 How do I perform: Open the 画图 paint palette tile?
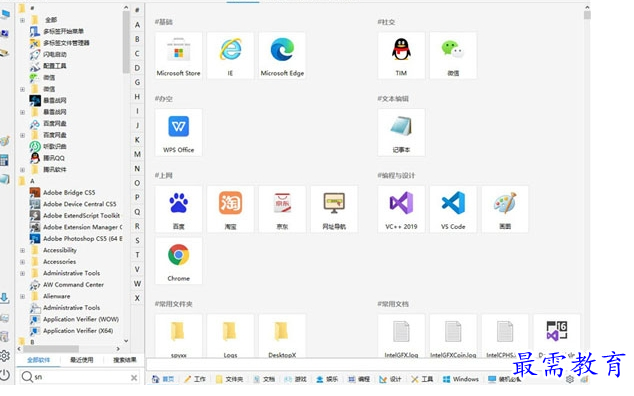(505, 209)
